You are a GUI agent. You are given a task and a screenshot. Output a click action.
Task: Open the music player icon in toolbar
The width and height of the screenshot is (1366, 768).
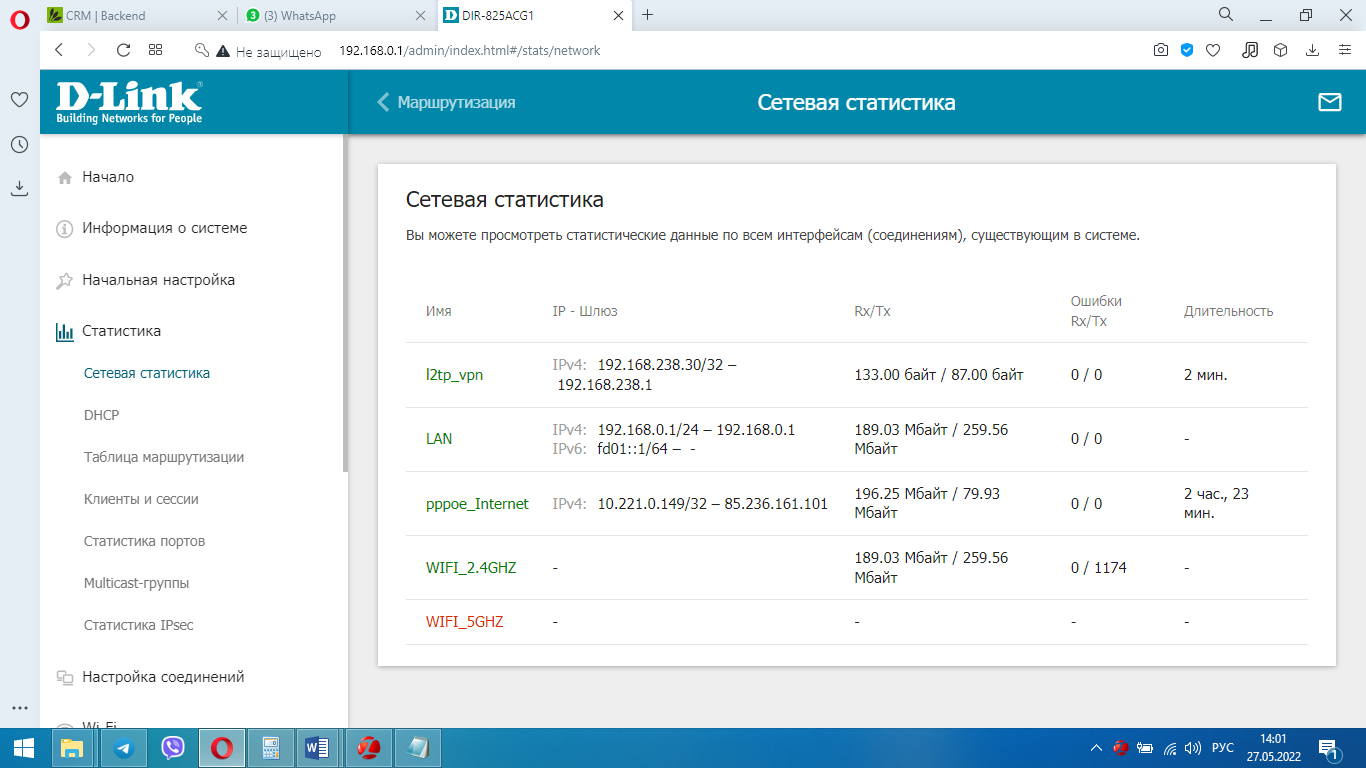tap(1250, 50)
